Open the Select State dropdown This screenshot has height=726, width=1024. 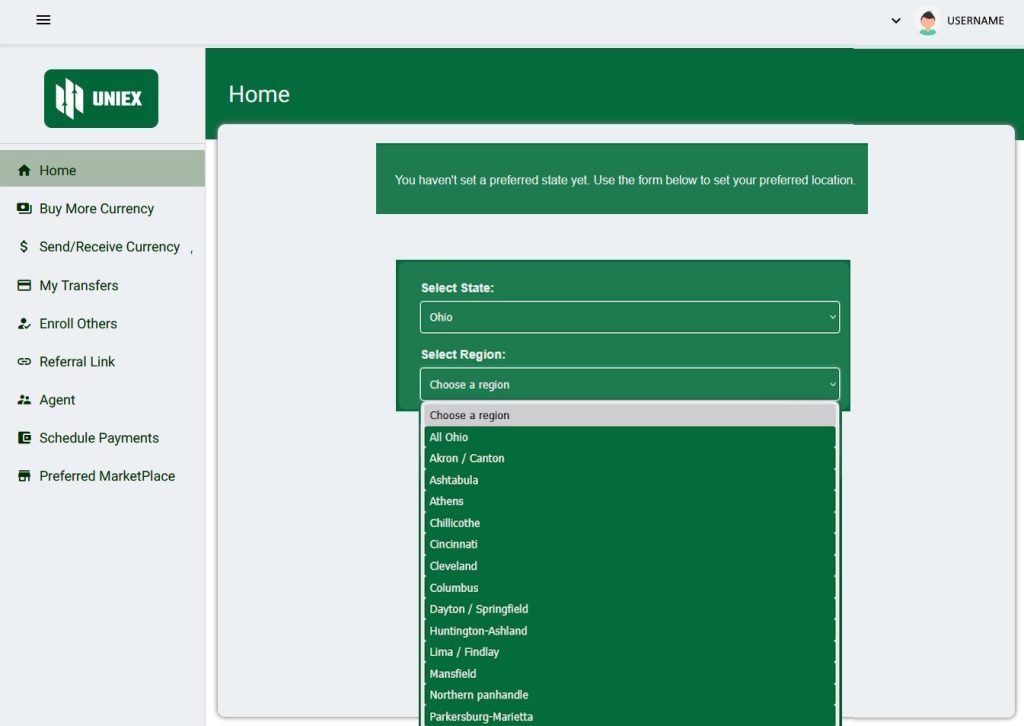[x=629, y=317]
